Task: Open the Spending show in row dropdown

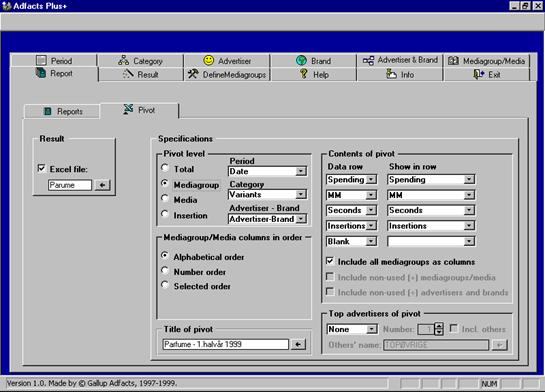Action: point(469,179)
